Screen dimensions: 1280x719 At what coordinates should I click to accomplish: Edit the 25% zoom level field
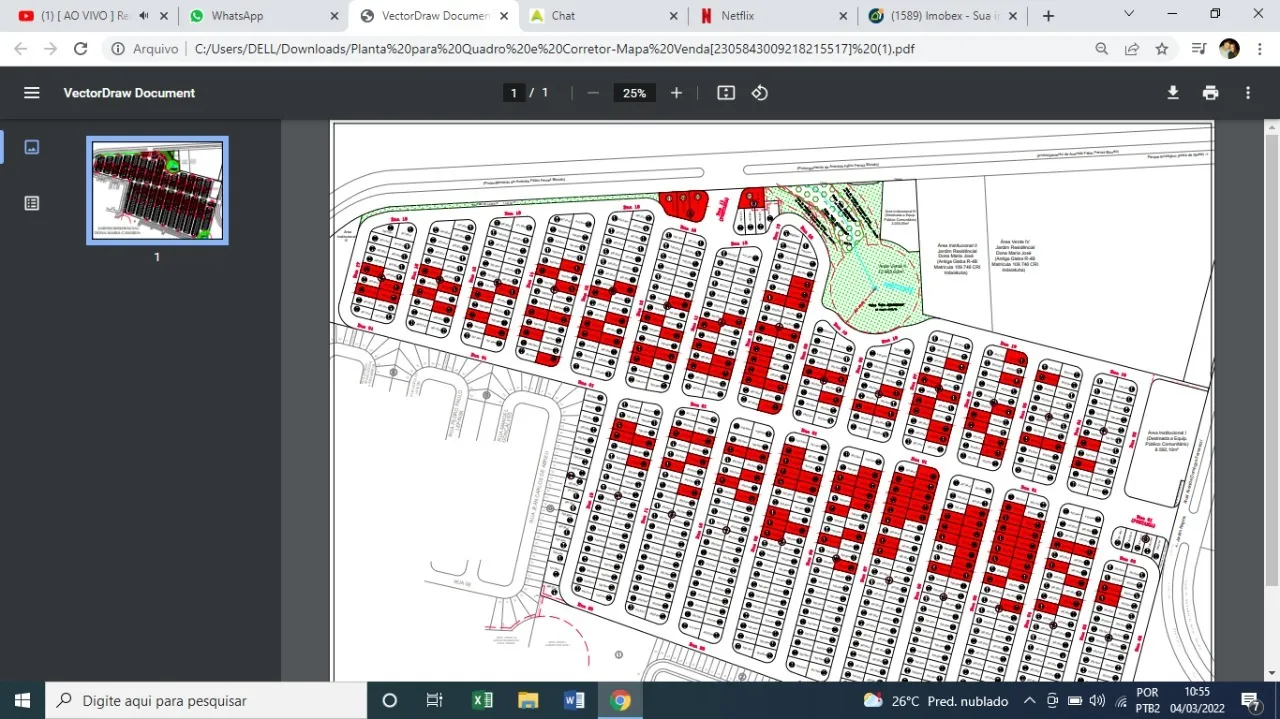pyautogui.click(x=634, y=93)
